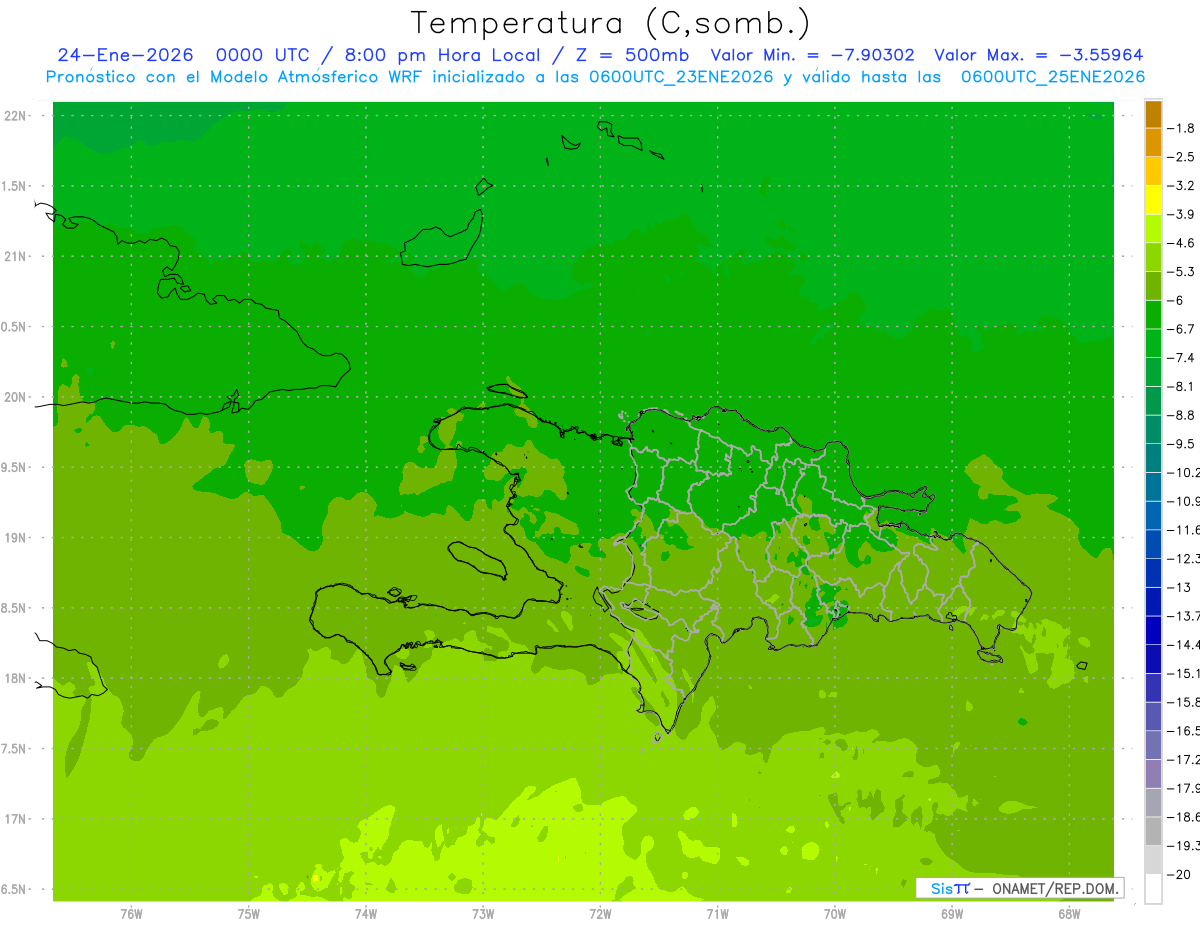Click the pressure level 'Z = 500mb'
1200x927 pixels.
[x=632, y=55]
